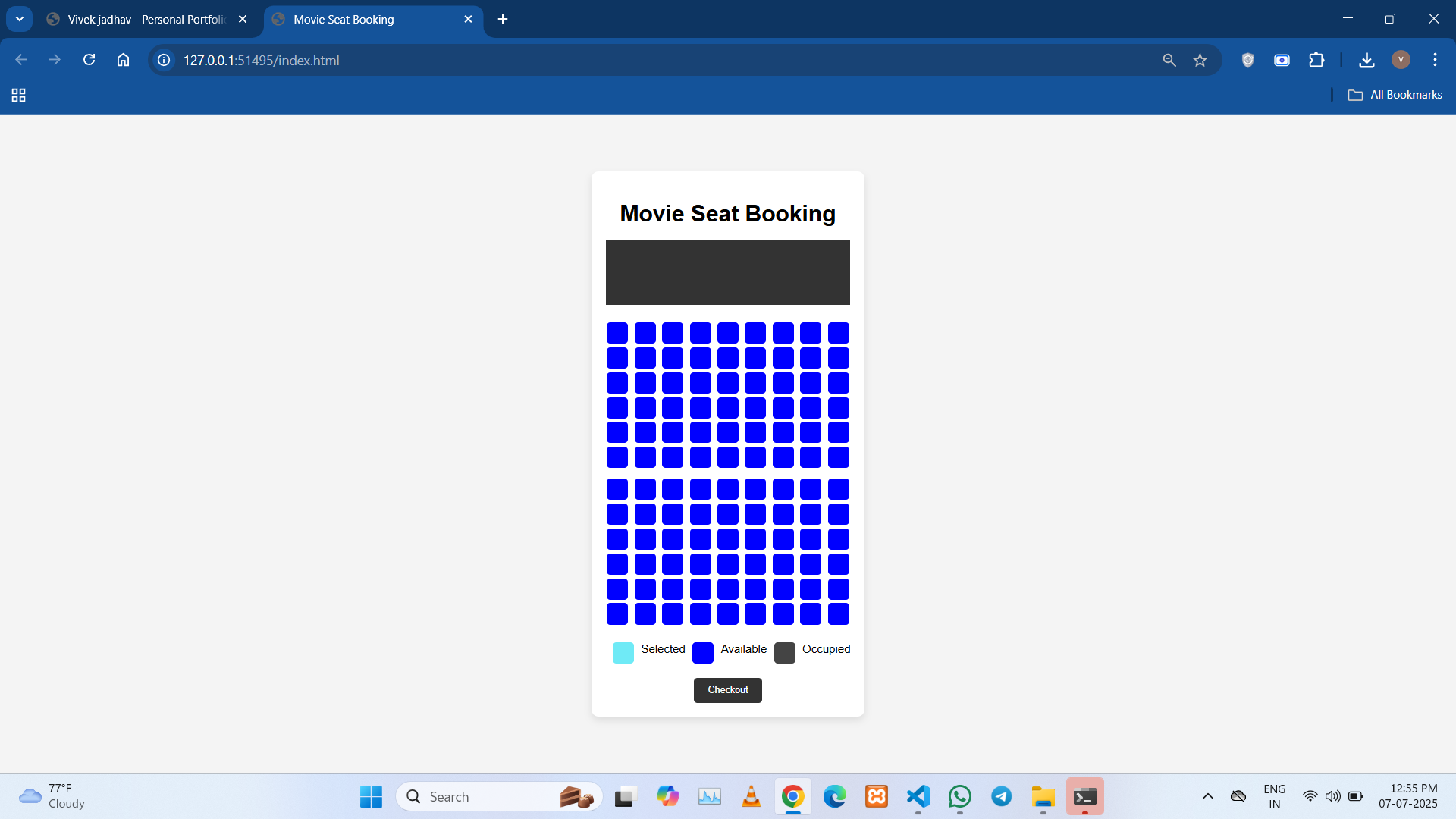Open a new browser tab
Image resolution: width=1456 pixels, height=819 pixels.
coord(503,19)
